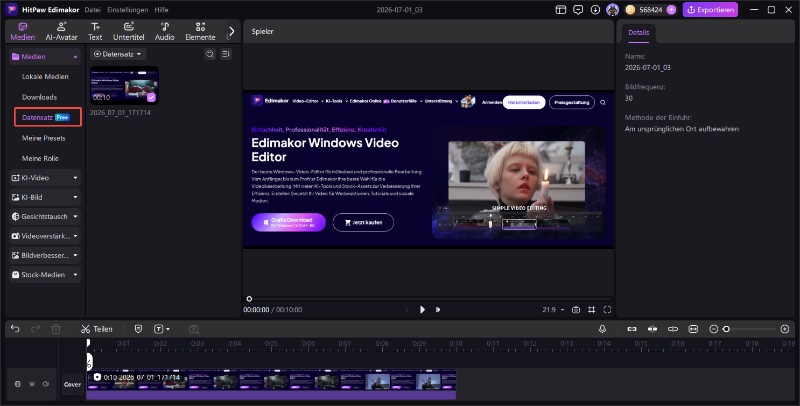Split the clip using Teilen
Viewport: 800px width, 406px height.
click(x=96, y=329)
